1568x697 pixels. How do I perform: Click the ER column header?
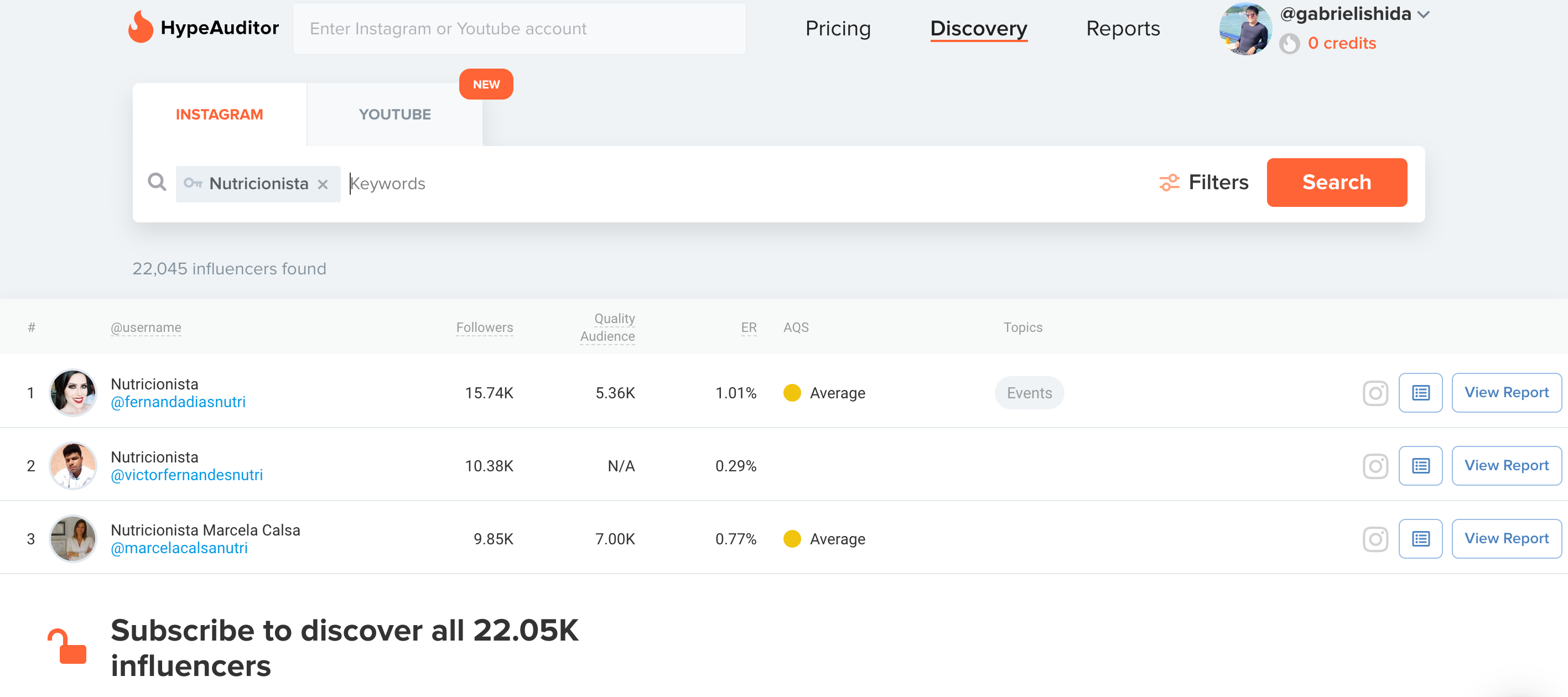(x=749, y=327)
